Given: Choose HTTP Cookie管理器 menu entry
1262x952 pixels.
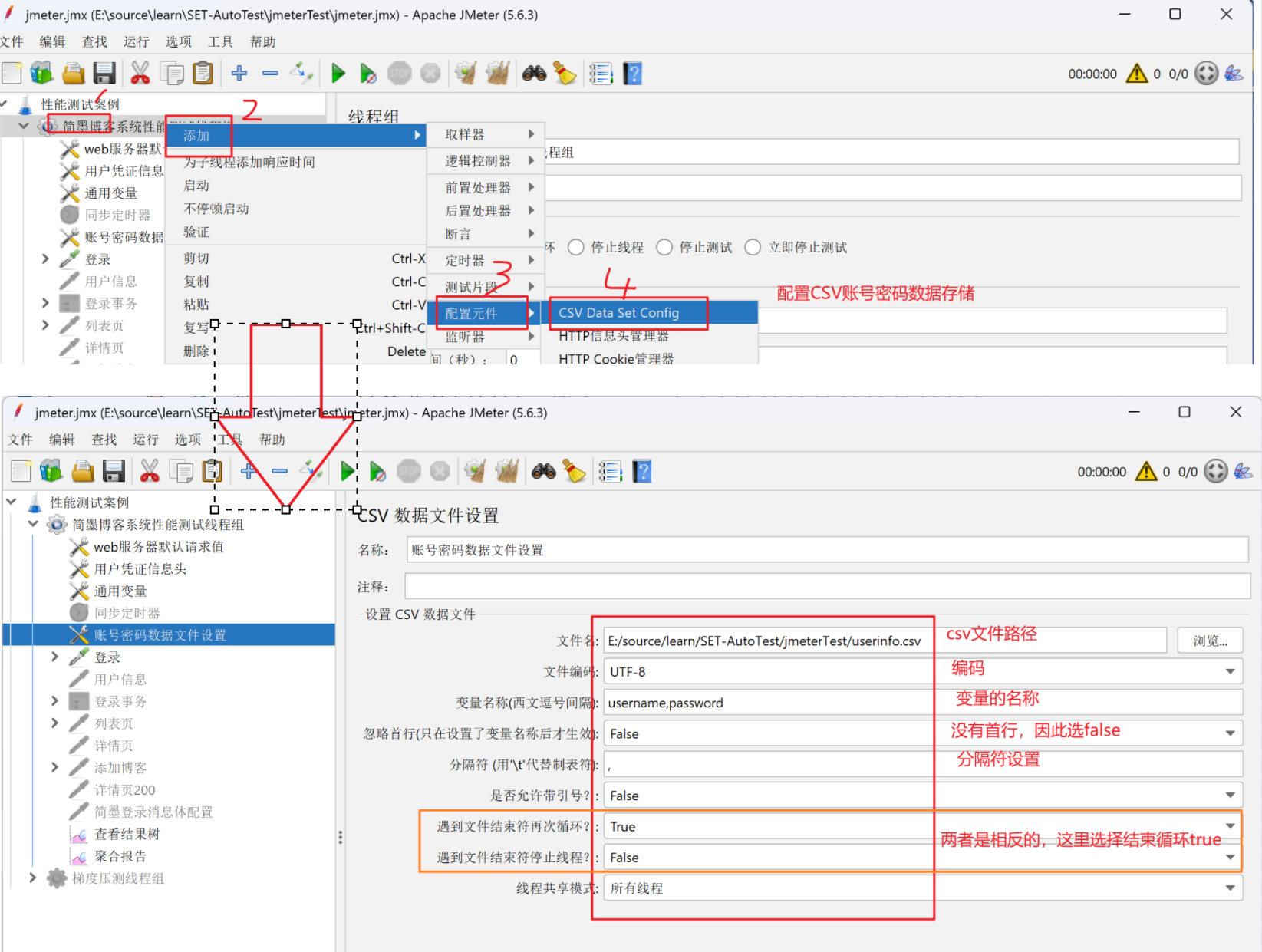Looking at the screenshot, I should point(650,358).
